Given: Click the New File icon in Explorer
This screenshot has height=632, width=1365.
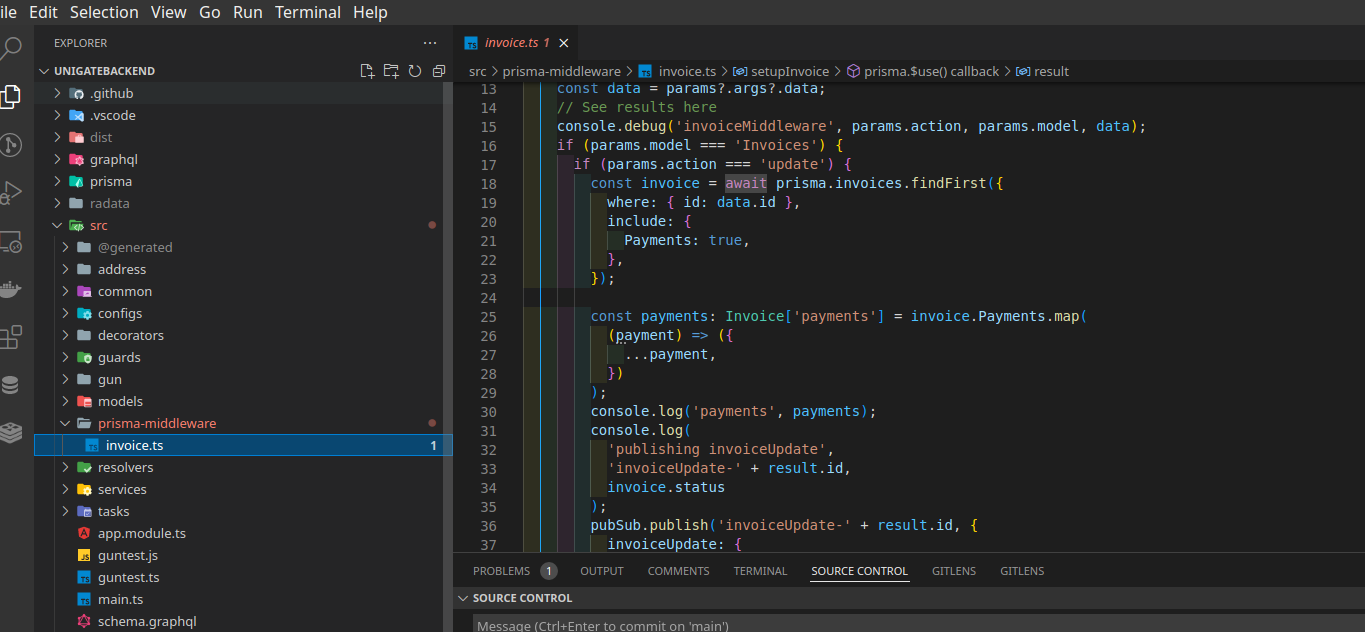Looking at the screenshot, I should 367,71.
